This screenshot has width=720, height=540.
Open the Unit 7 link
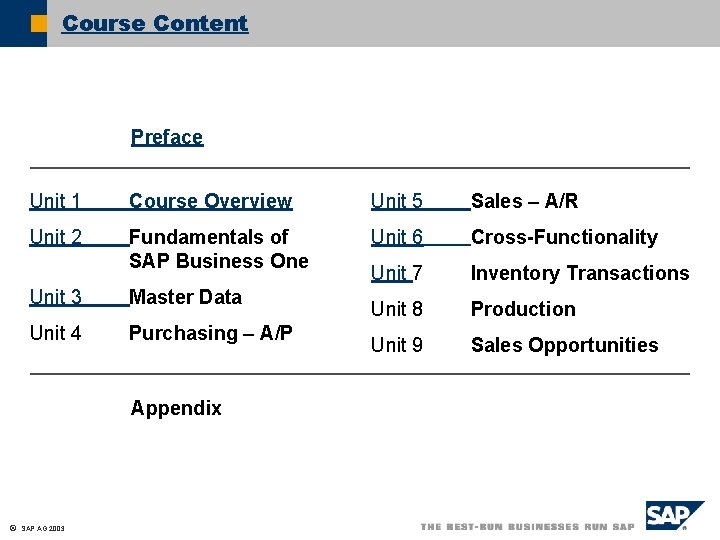click(x=397, y=273)
